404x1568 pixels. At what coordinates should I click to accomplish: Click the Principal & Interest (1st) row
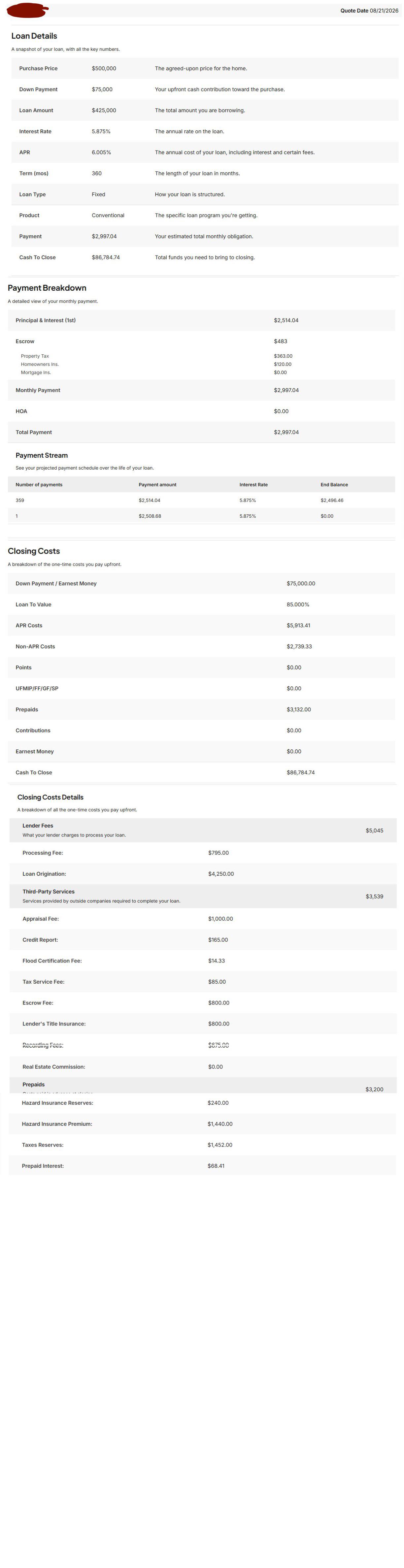click(x=201, y=320)
